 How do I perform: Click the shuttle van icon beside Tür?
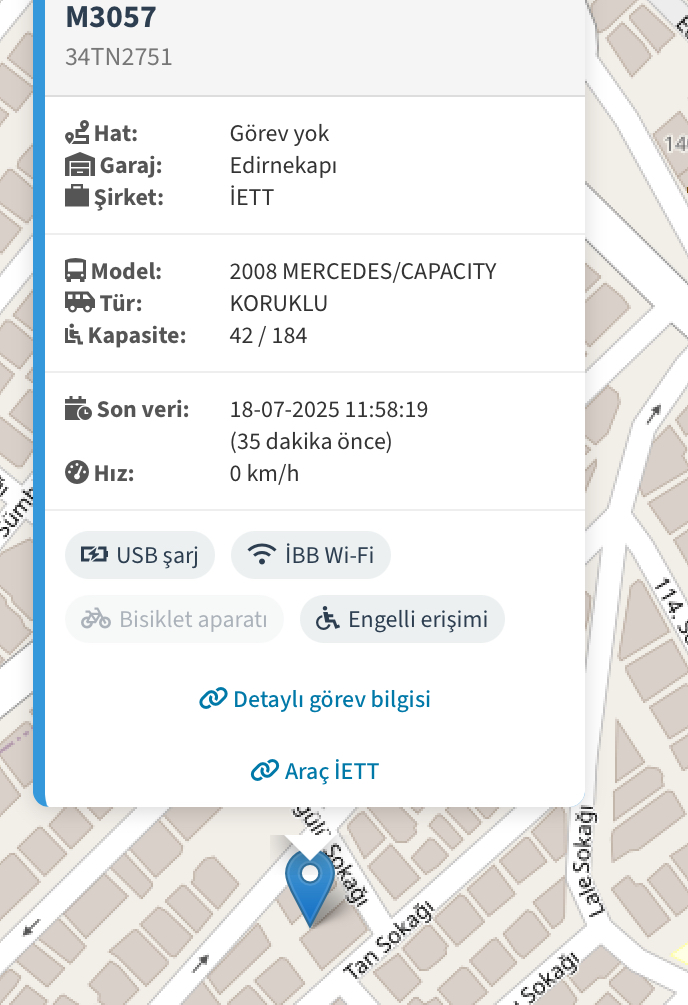(80, 303)
